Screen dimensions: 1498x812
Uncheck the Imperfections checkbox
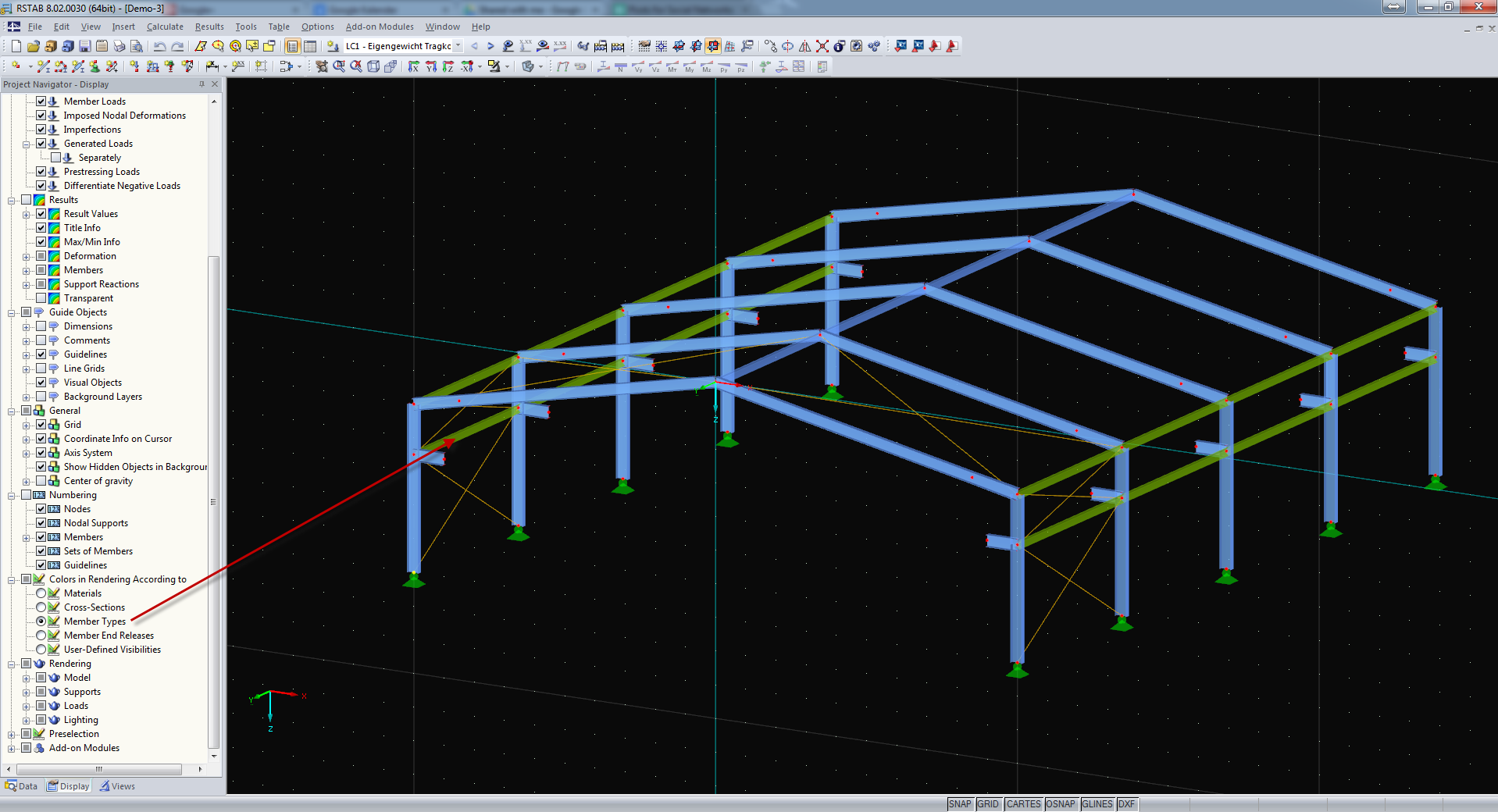click(41, 129)
